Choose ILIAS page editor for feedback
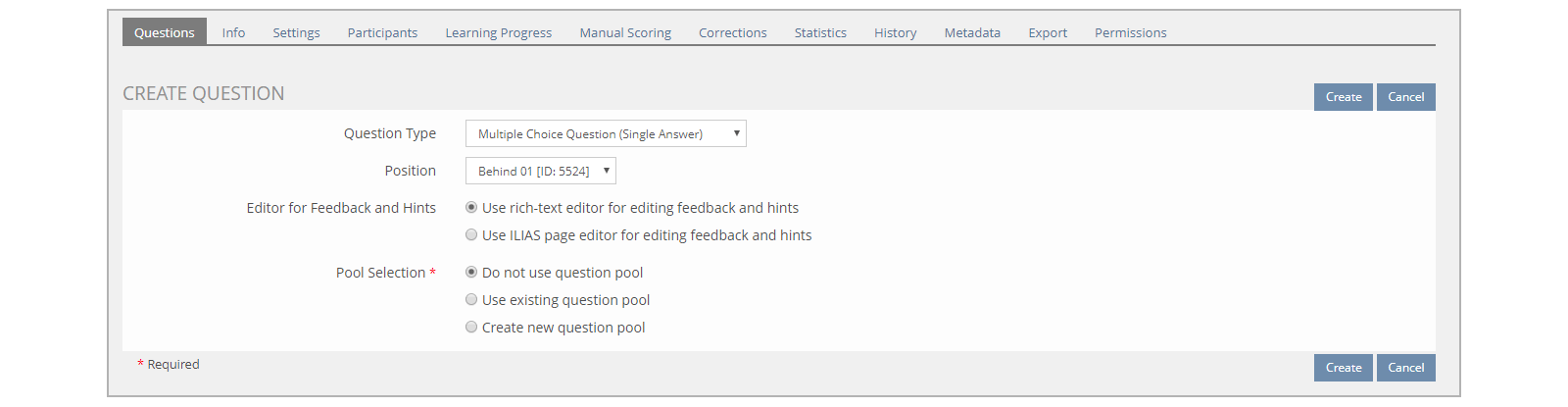Viewport: 1568px width, 407px height. click(x=471, y=235)
